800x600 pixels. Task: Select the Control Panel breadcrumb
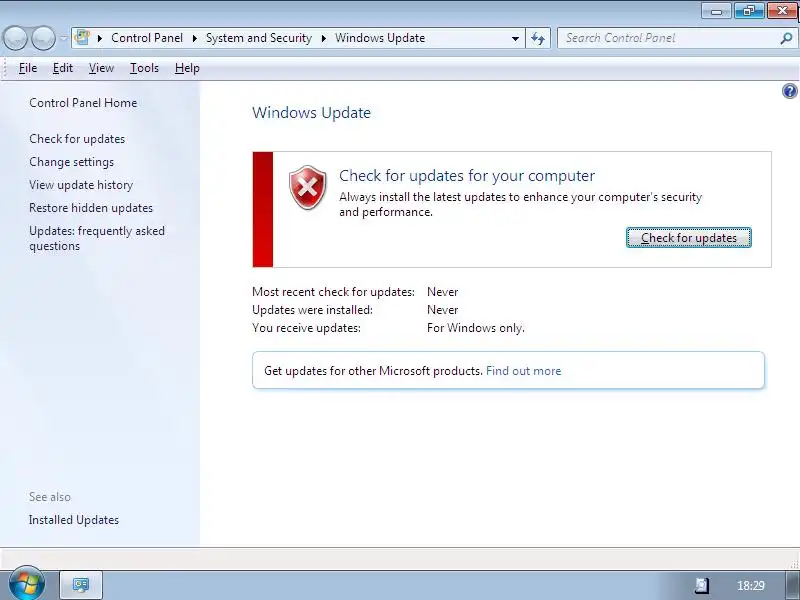click(147, 38)
